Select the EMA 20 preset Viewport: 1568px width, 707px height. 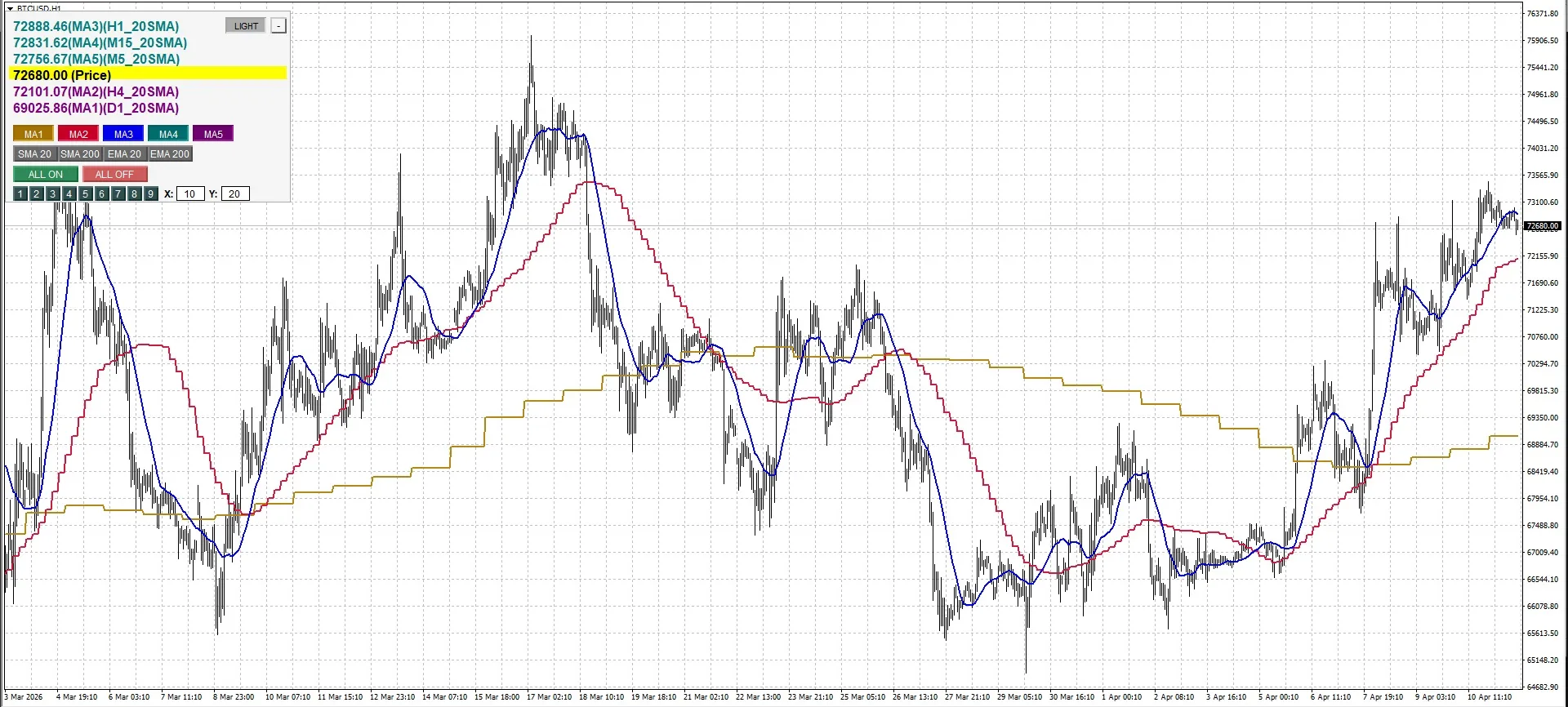(x=124, y=154)
